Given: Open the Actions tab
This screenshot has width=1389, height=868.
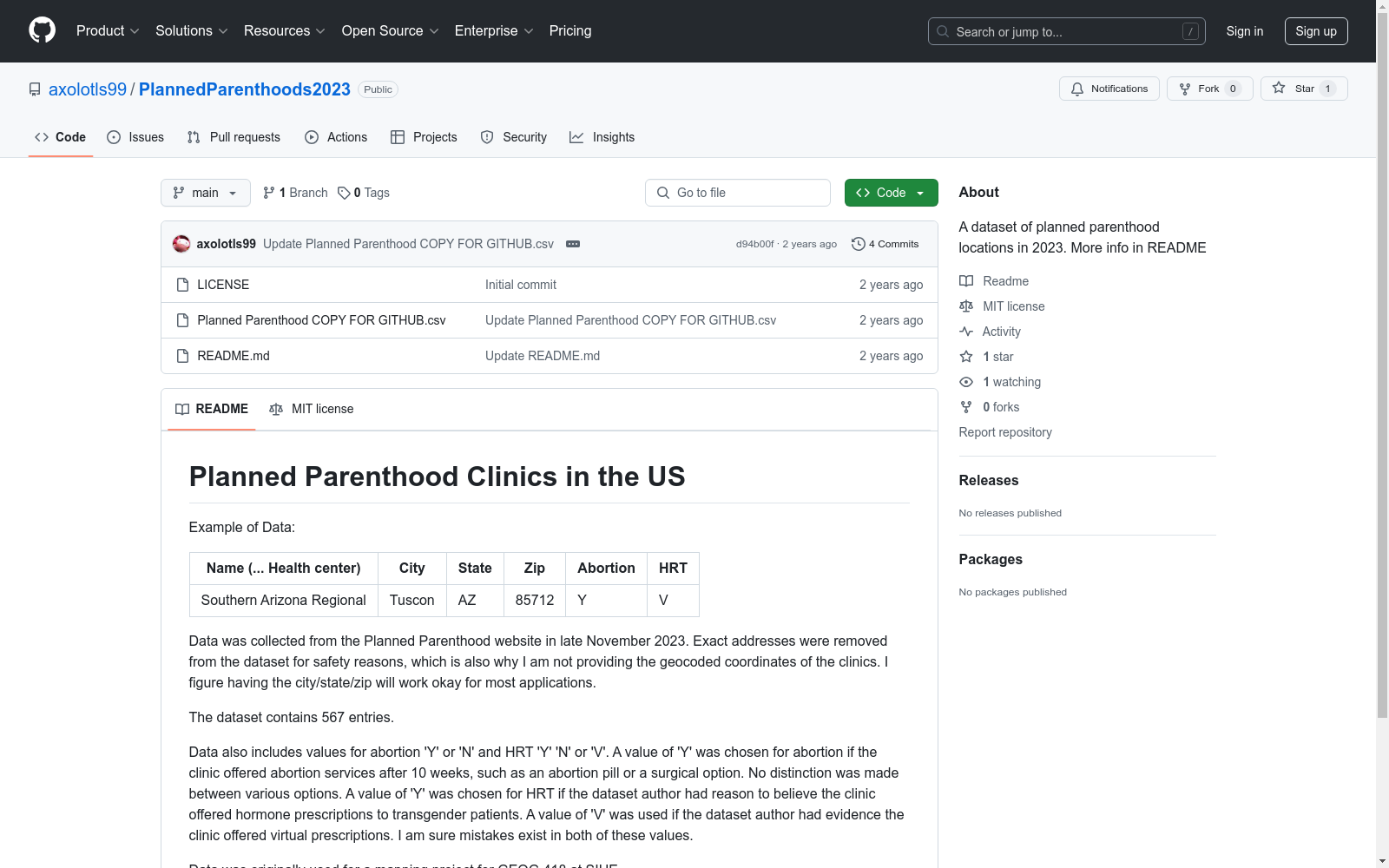Looking at the screenshot, I should pyautogui.click(x=336, y=137).
